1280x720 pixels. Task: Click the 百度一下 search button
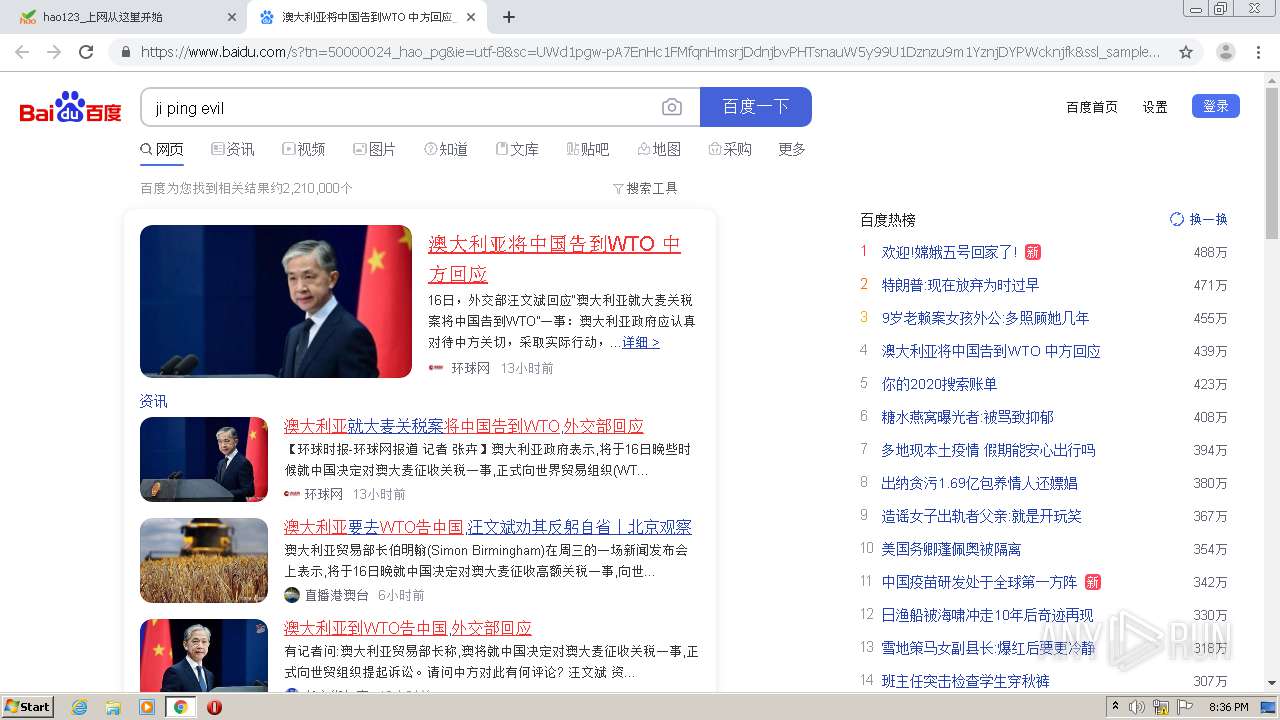coord(756,107)
